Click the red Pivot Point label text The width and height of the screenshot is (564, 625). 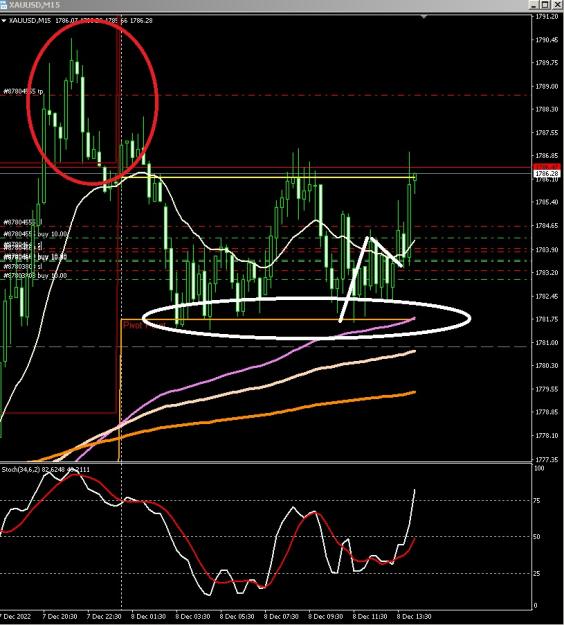click(143, 325)
